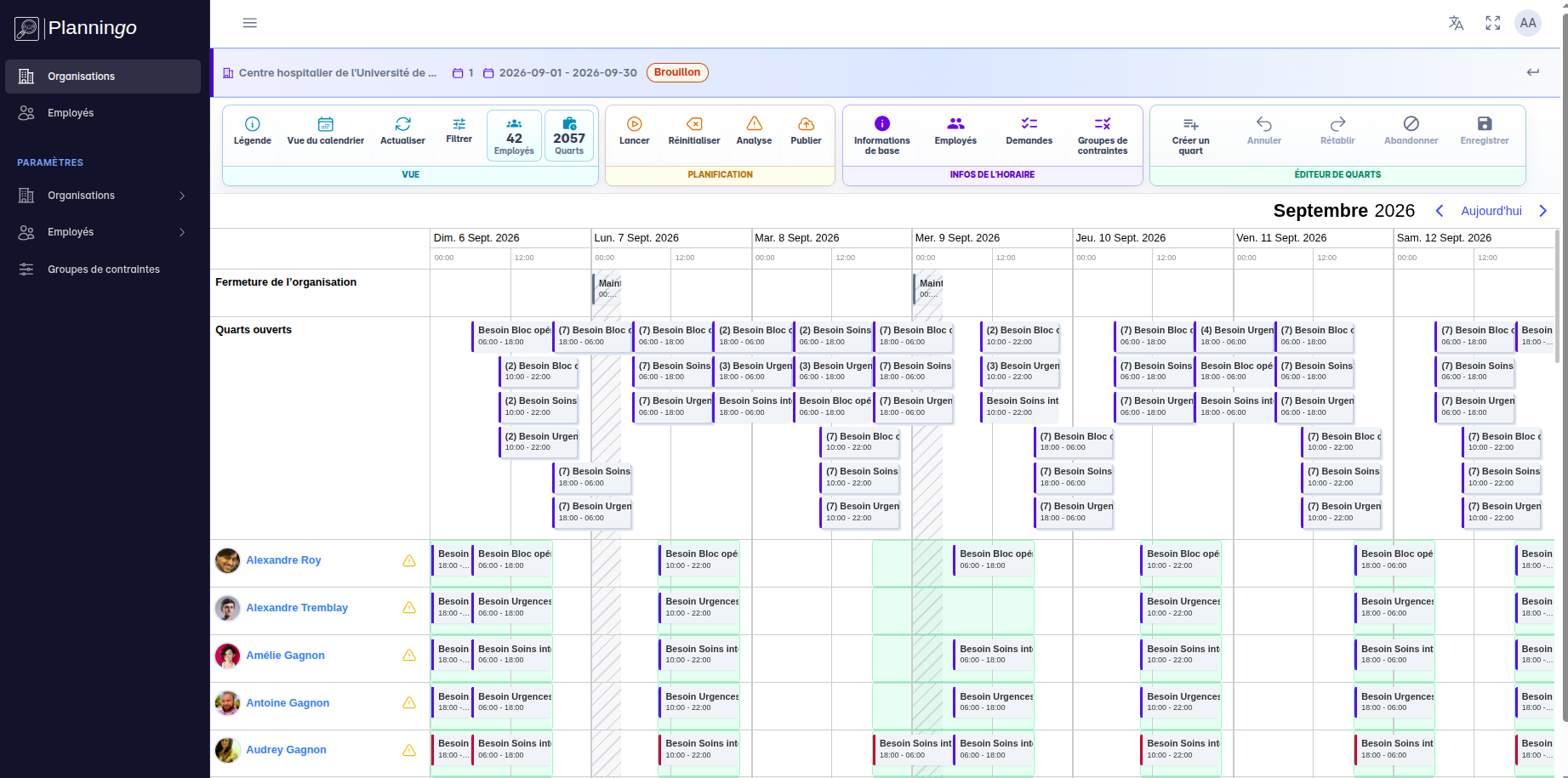Viewport: 1568px width, 778px height.
Task: Expand Organisations under Paramètres
Action: [x=103, y=196]
